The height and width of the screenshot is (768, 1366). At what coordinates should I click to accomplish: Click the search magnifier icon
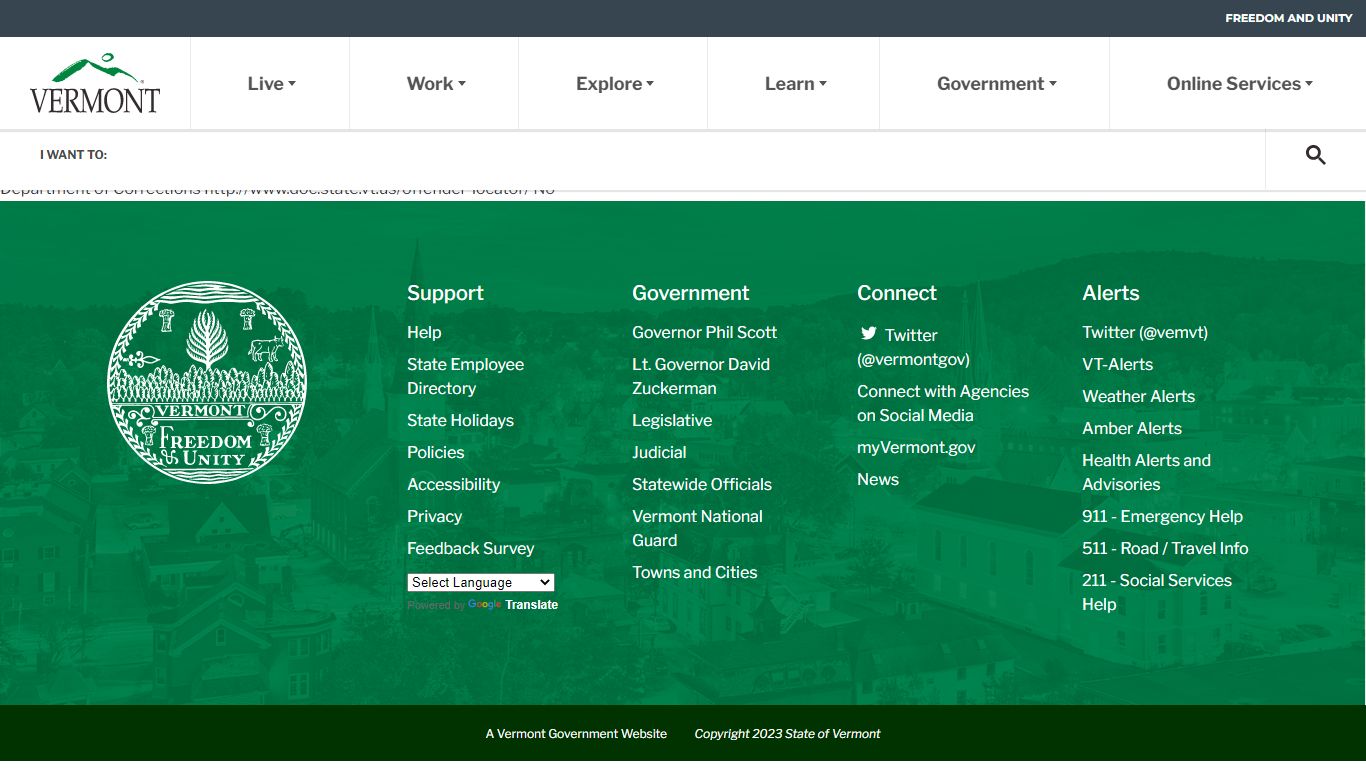tap(1315, 155)
